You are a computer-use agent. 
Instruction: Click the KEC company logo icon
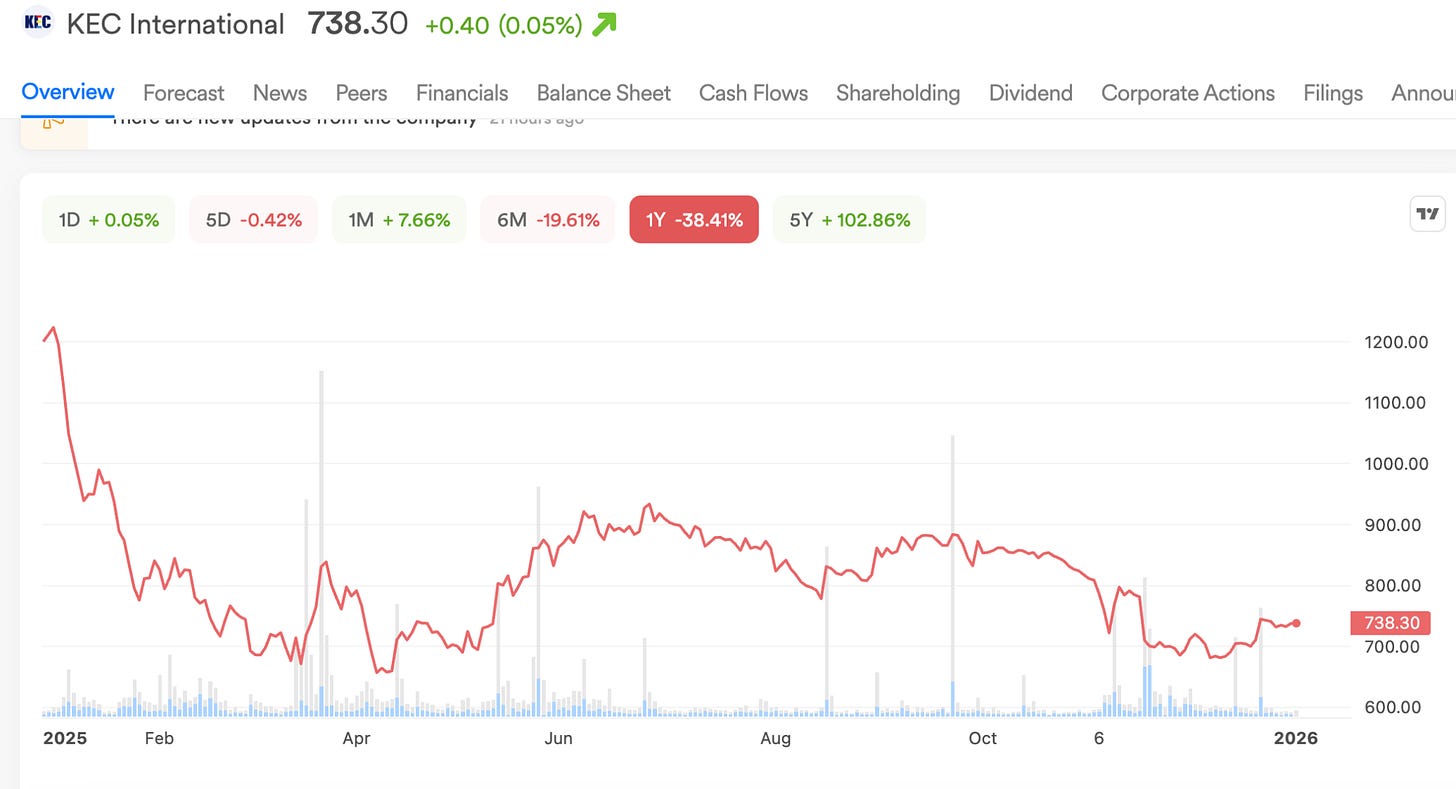click(x=37, y=22)
